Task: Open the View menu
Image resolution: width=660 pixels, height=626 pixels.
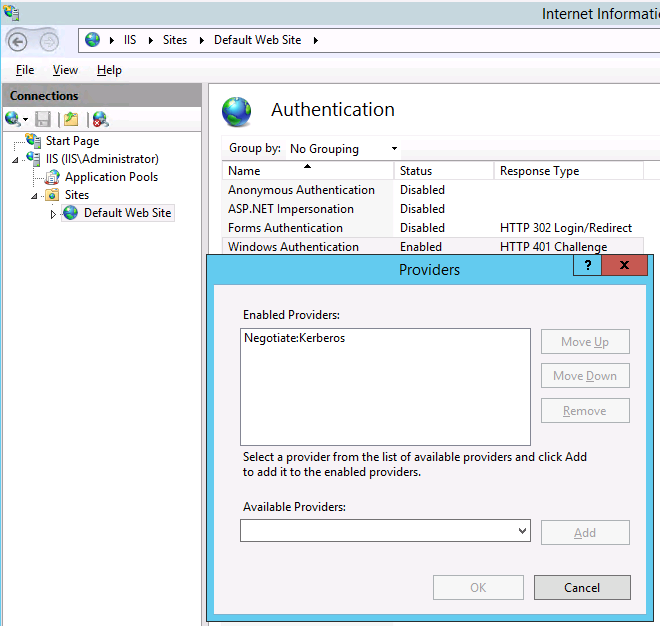Action: 65,70
